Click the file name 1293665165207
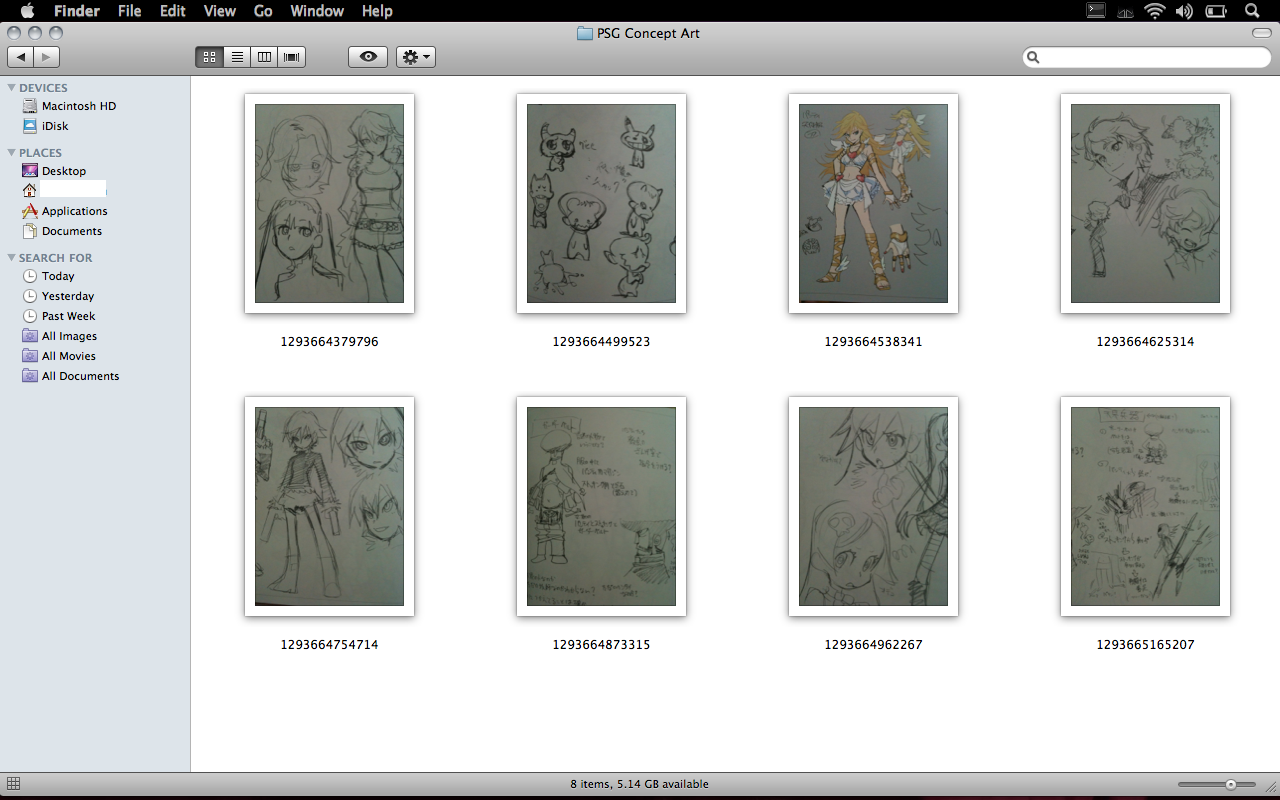The width and height of the screenshot is (1280, 800). click(1145, 645)
